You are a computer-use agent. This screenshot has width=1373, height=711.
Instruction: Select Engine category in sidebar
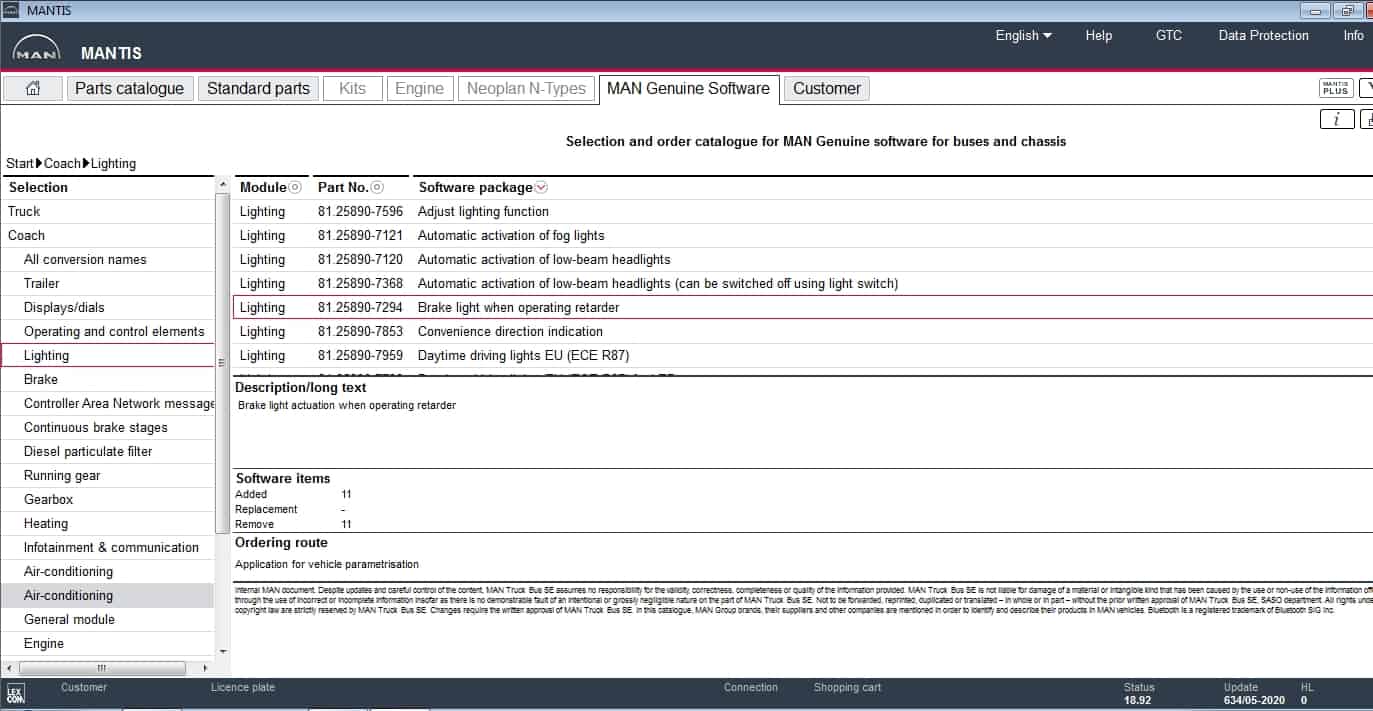coord(108,643)
